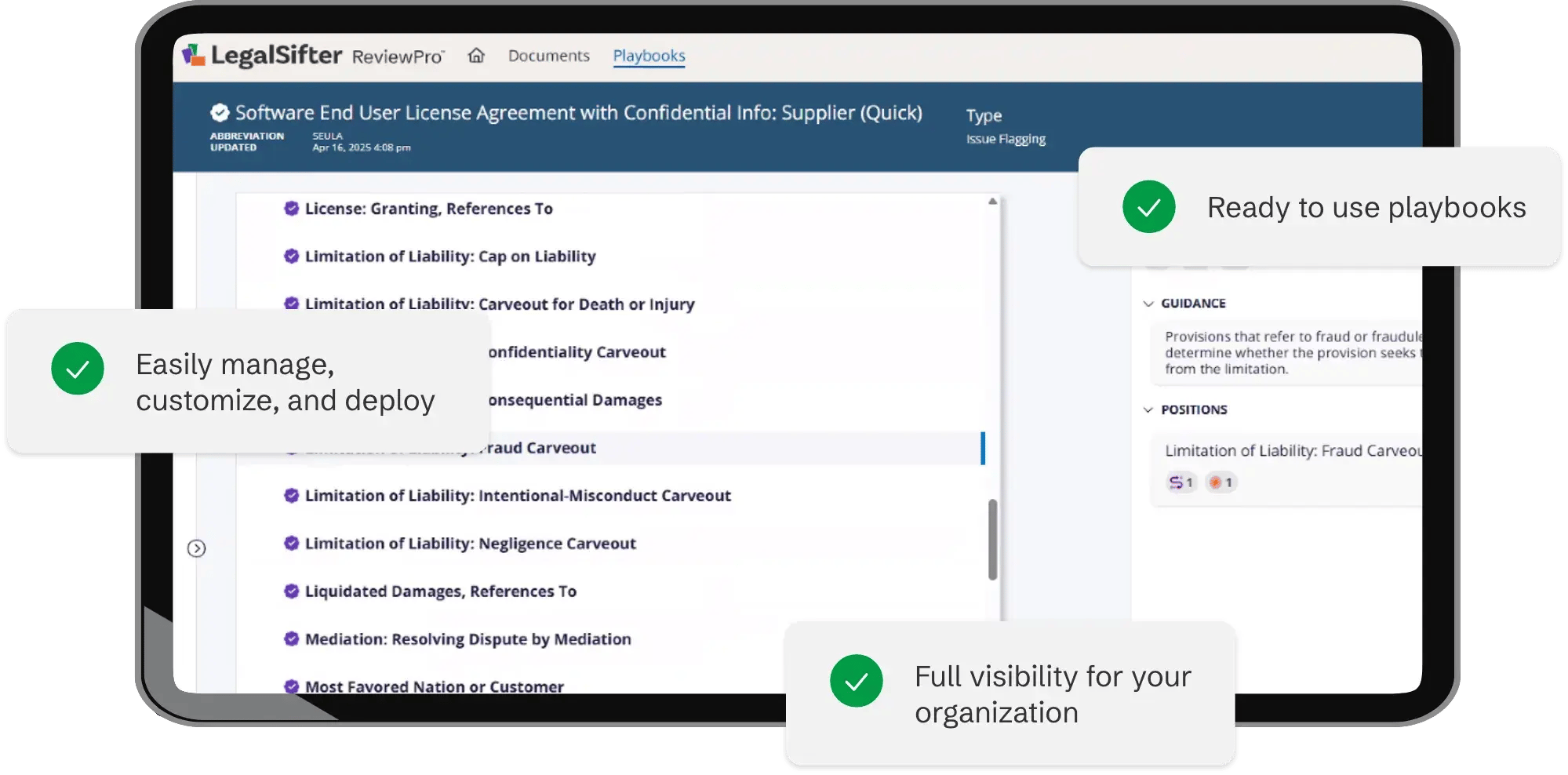Click the list's vertical scrollbar thumb
1568x775 pixels.
pyautogui.click(x=992, y=540)
